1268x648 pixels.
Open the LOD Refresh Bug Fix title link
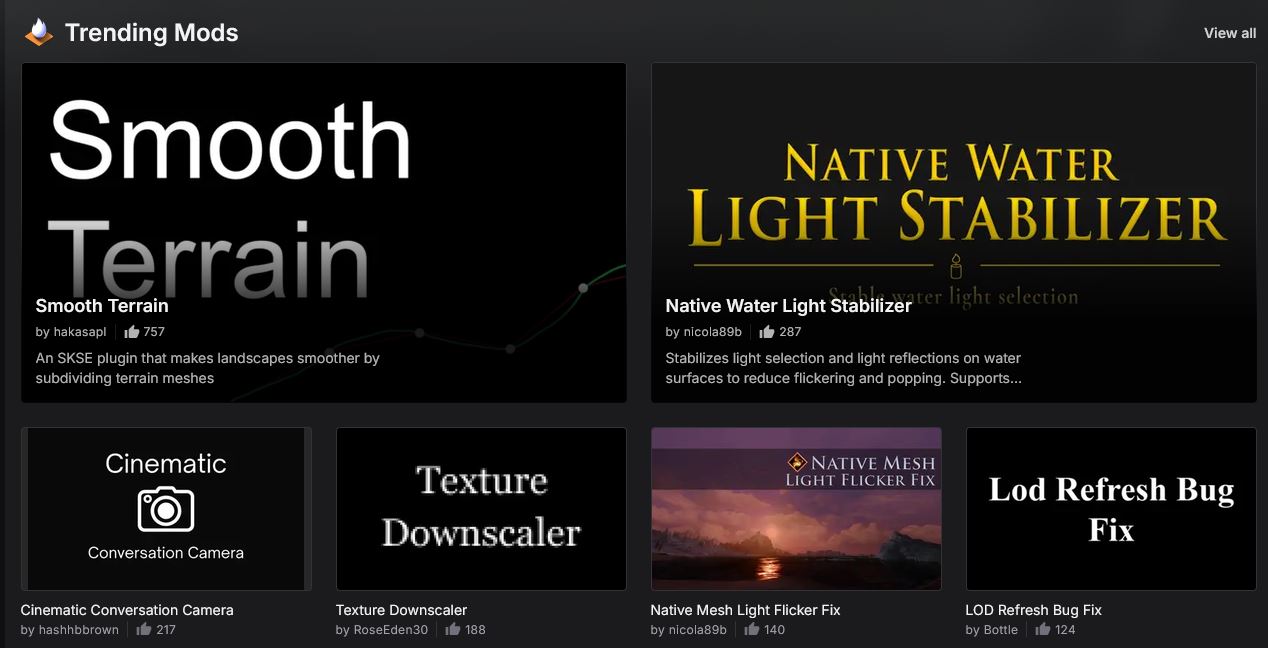click(x=1034, y=610)
